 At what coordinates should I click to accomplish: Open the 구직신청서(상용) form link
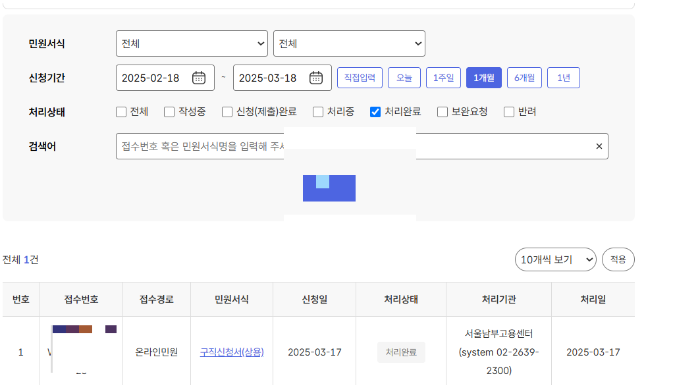232,352
